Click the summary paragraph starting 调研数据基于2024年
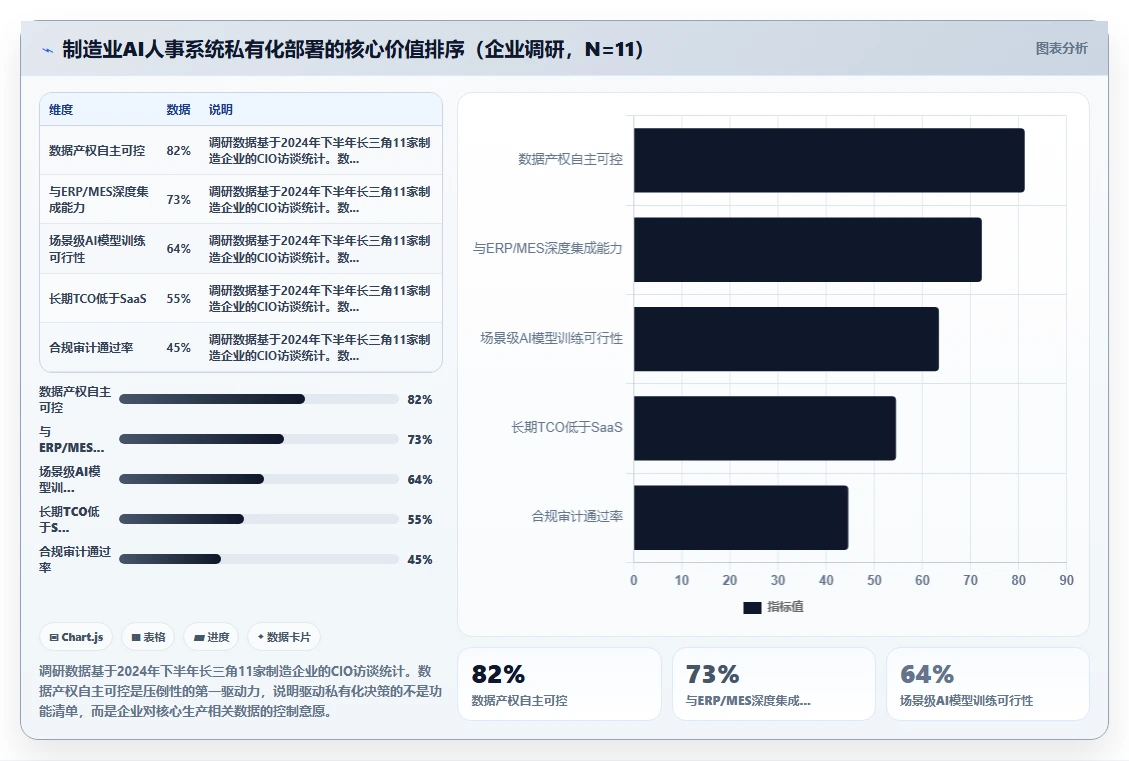Viewport: 1129px width, 761px height. (240, 691)
